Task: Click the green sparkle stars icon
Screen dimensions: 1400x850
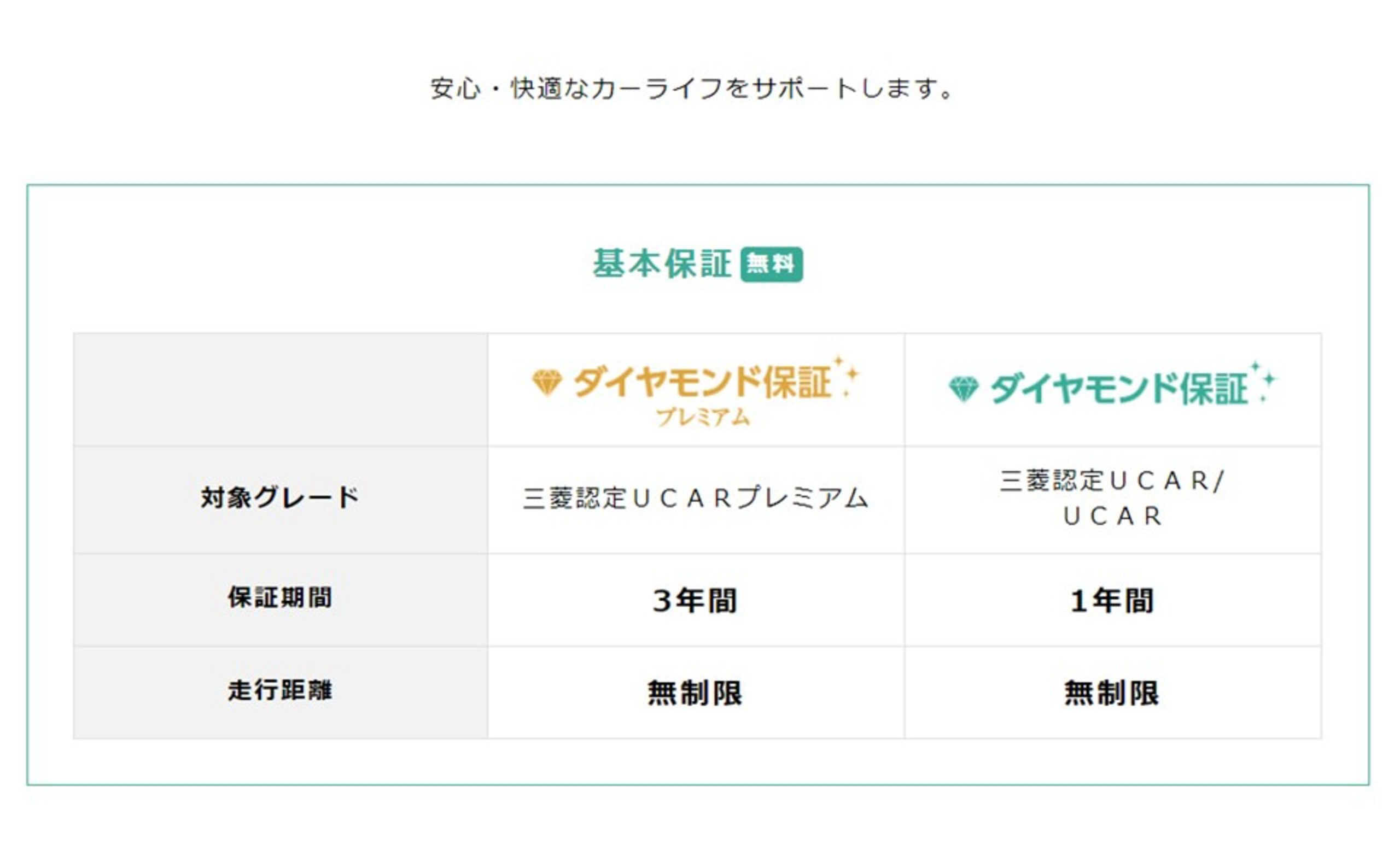Action: [1264, 381]
